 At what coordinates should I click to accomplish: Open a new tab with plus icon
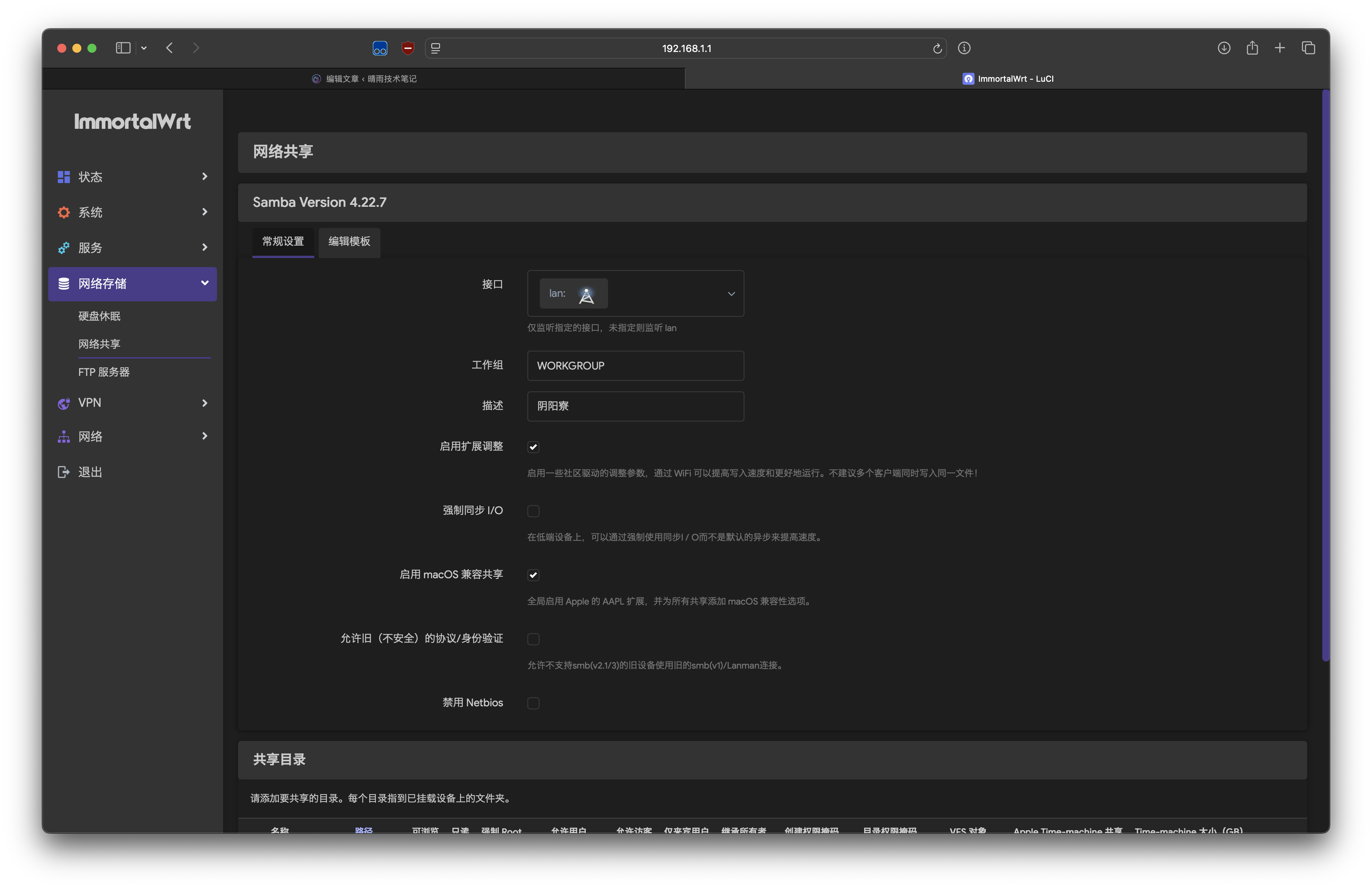pos(1280,48)
